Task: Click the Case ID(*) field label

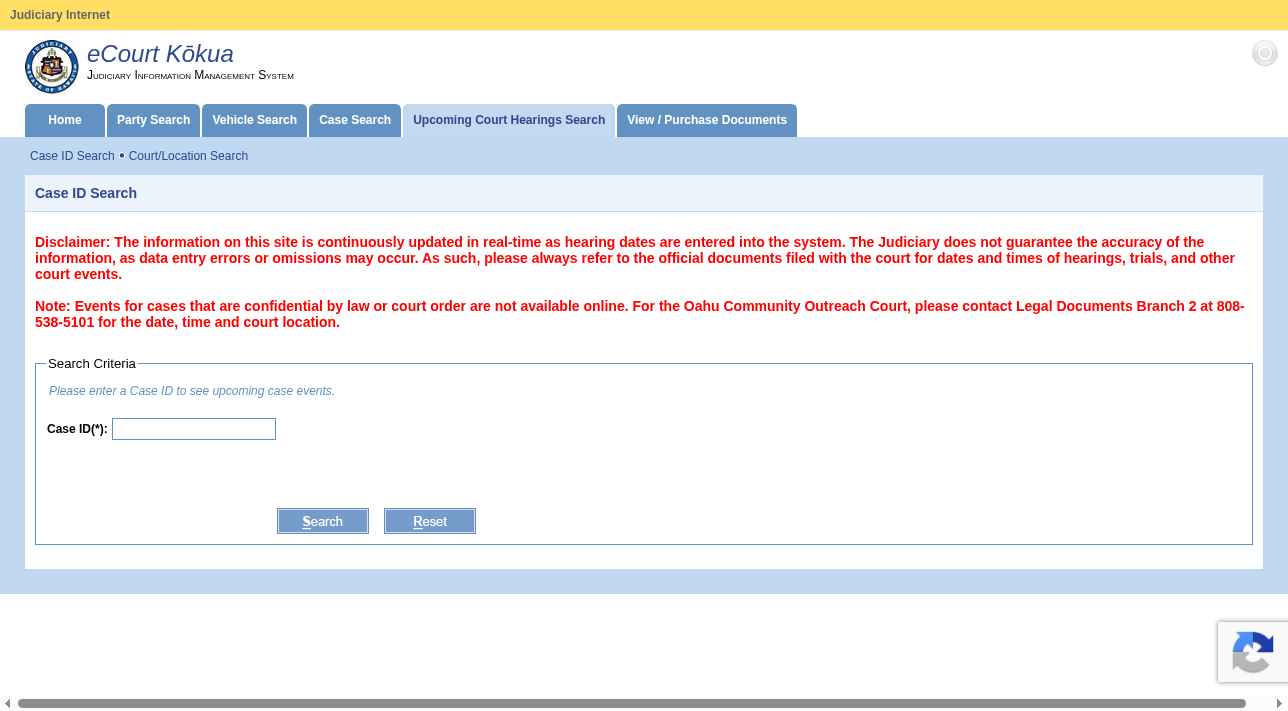Action: [x=77, y=429]
